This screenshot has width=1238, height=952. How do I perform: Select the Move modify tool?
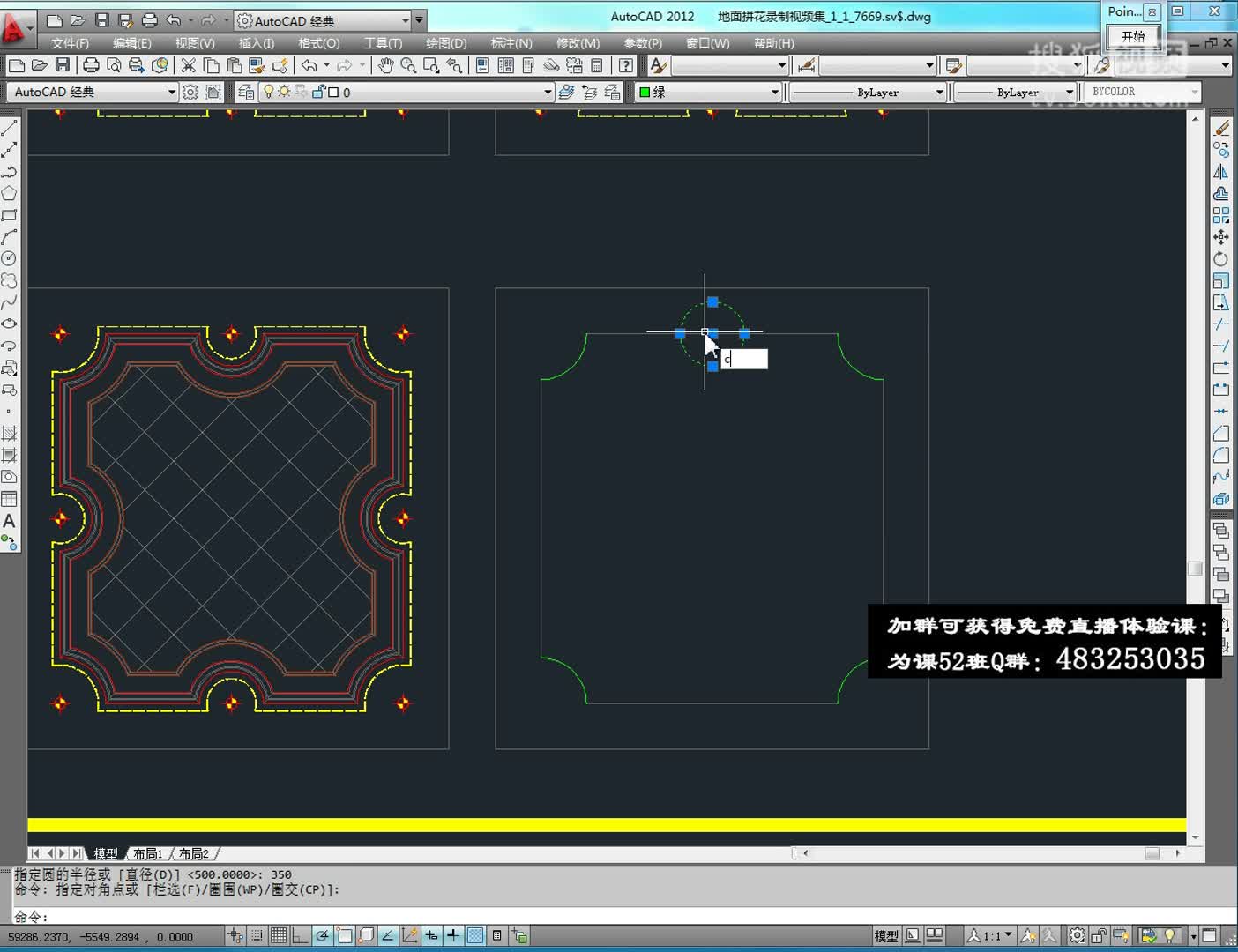click(x=1221, y=237)
